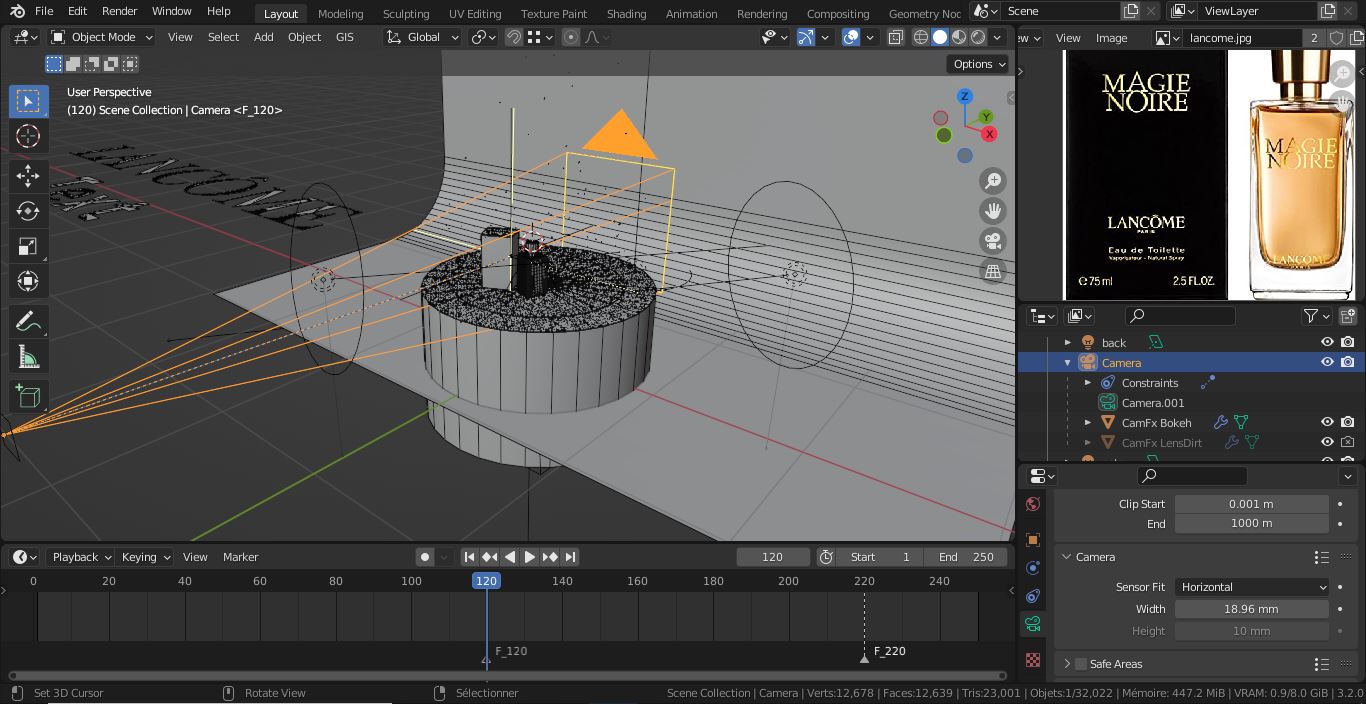The height and width of the screenshot is (704, 1366).
Task: Toggle camera view icon in viewport
Action: click(x=993, y=241)
